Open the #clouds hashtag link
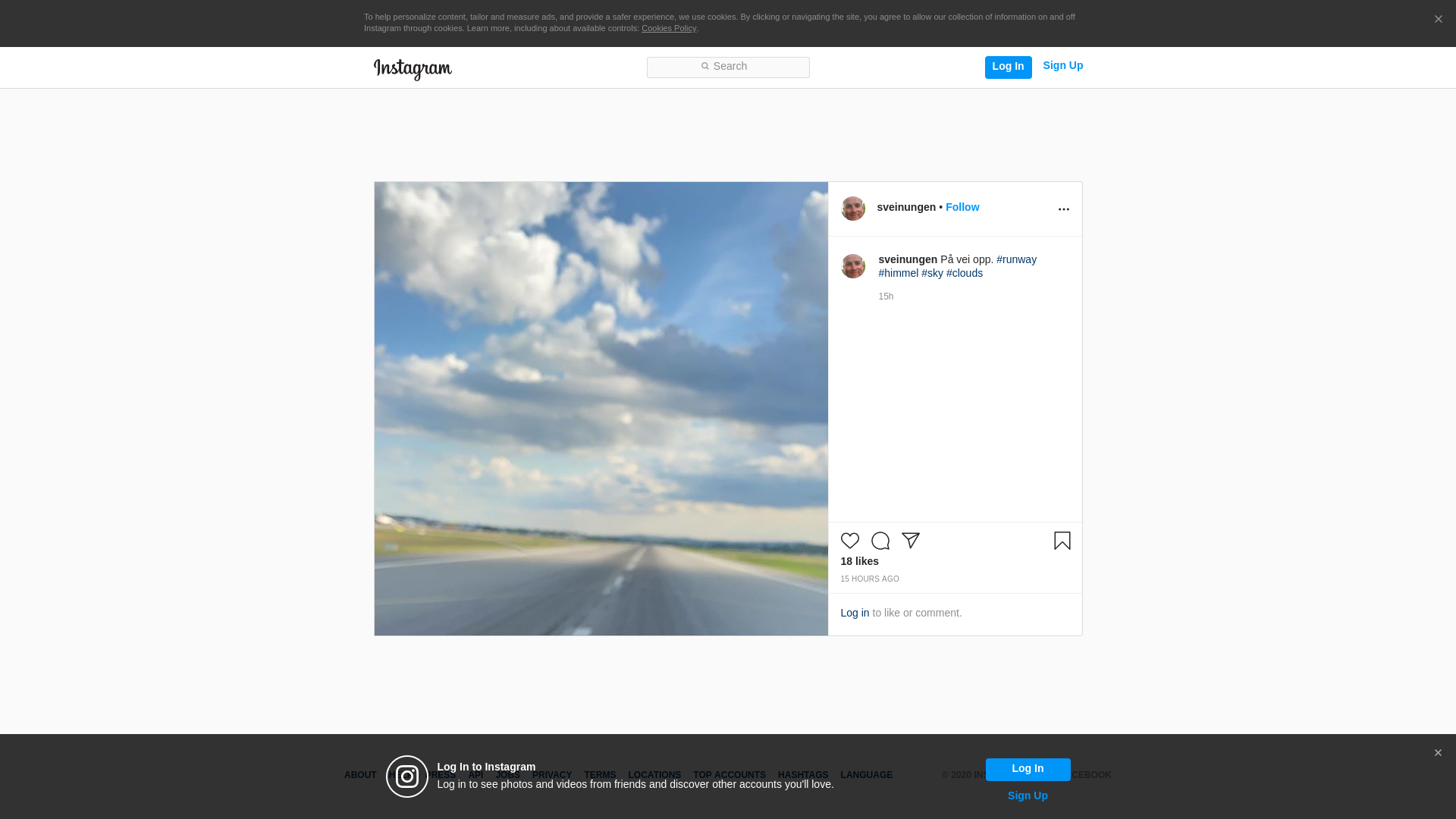Viewport: 1456px width, 819px height. (x=964, y=273)
